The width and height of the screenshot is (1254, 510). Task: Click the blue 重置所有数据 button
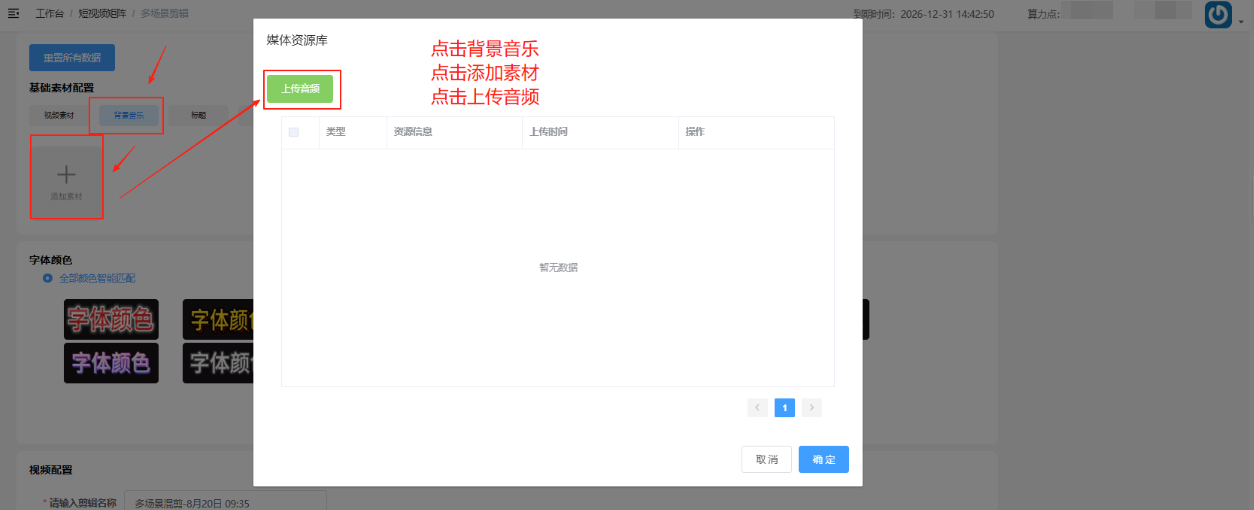pos(72,58)
